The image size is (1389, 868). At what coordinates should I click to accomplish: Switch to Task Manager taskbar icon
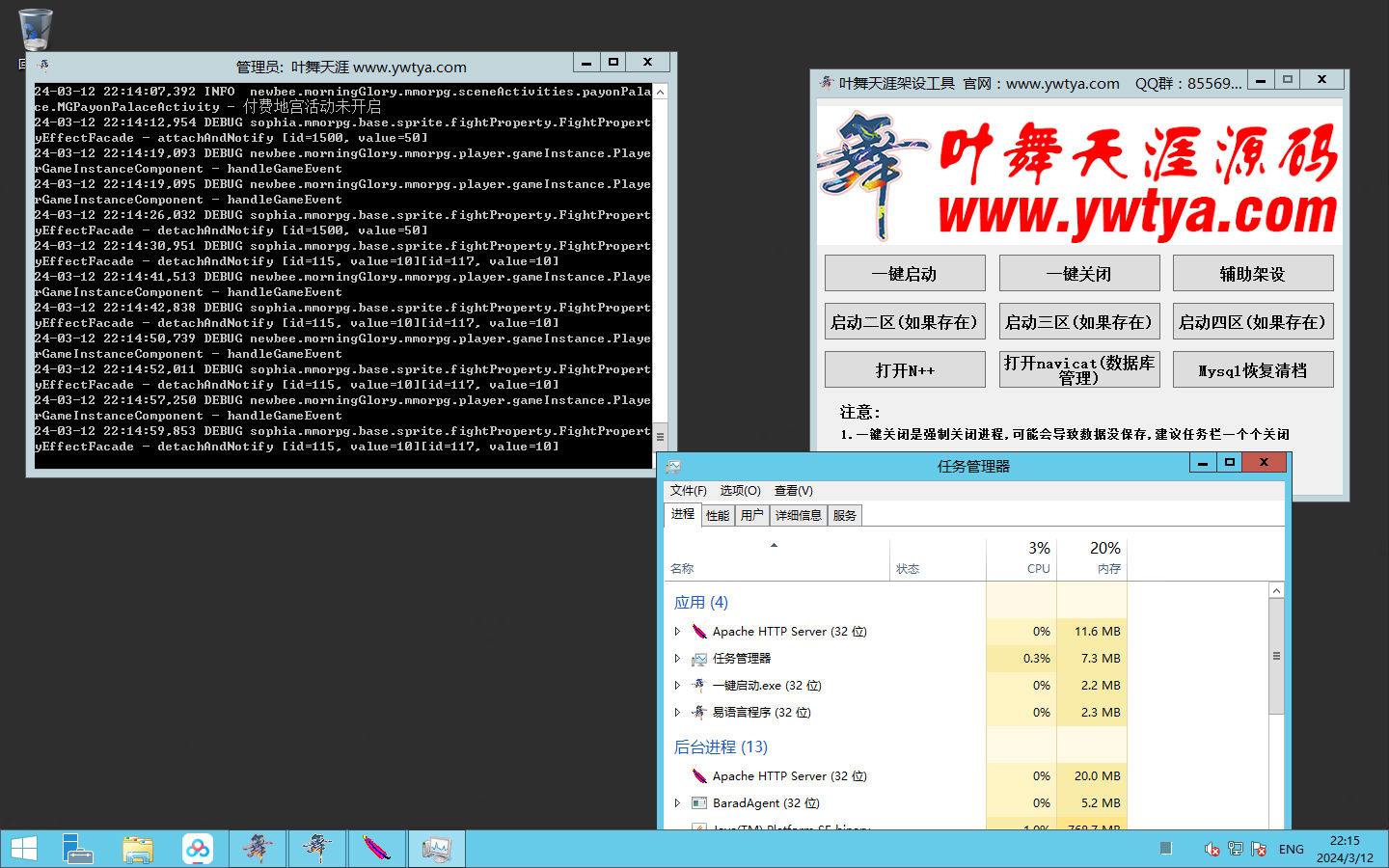coord(436,849)
